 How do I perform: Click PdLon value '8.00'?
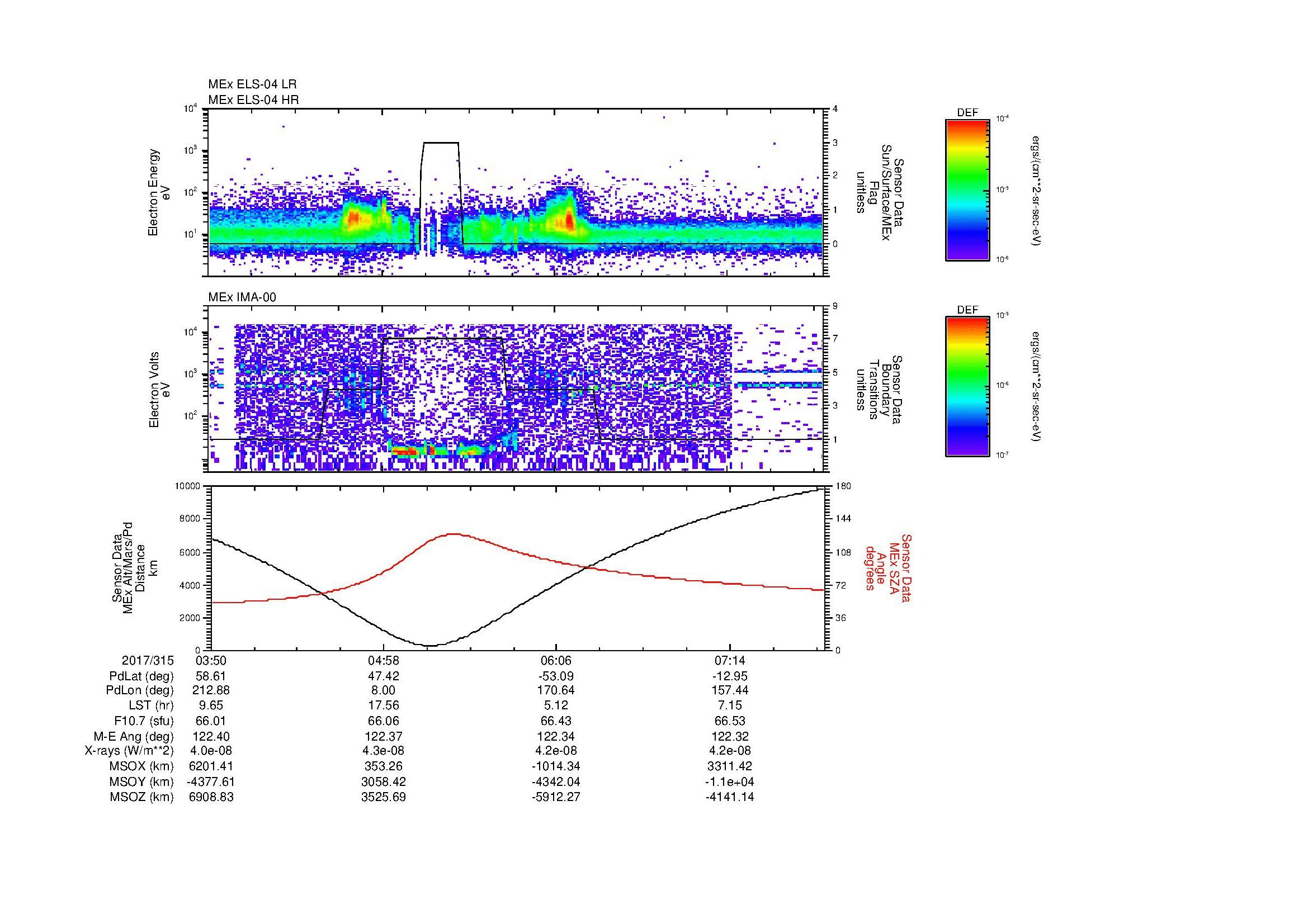click(384, 690)
